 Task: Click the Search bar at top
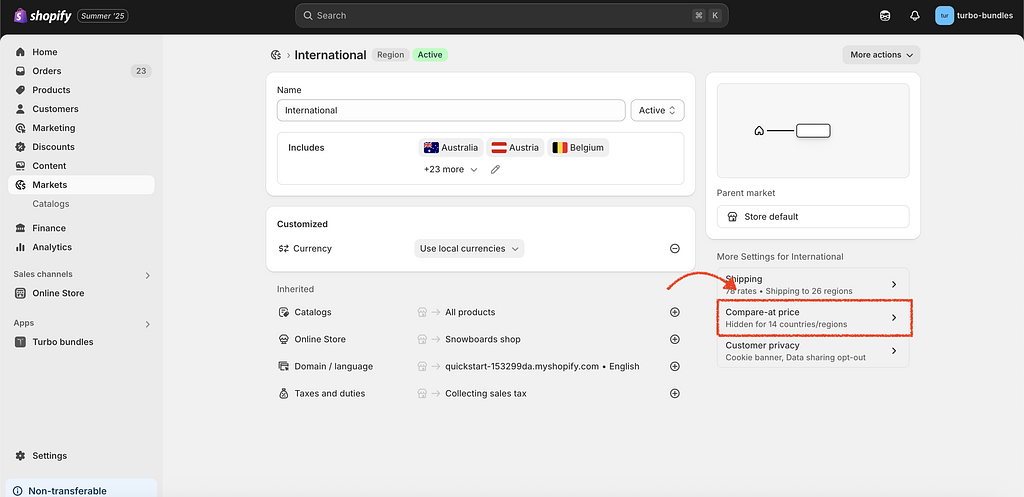pos(511,16)
